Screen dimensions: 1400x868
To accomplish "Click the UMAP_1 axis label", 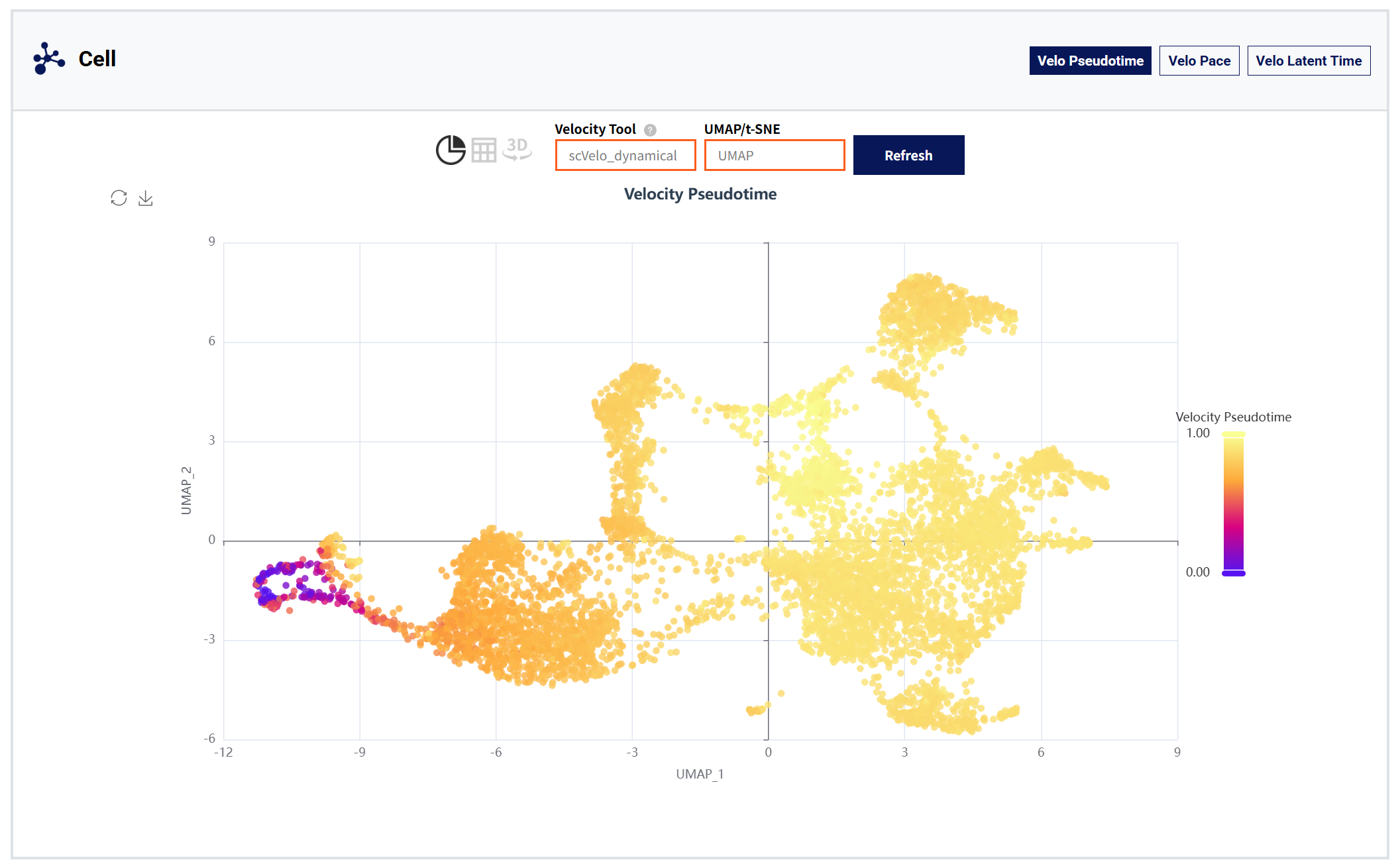I will [700, 774].
